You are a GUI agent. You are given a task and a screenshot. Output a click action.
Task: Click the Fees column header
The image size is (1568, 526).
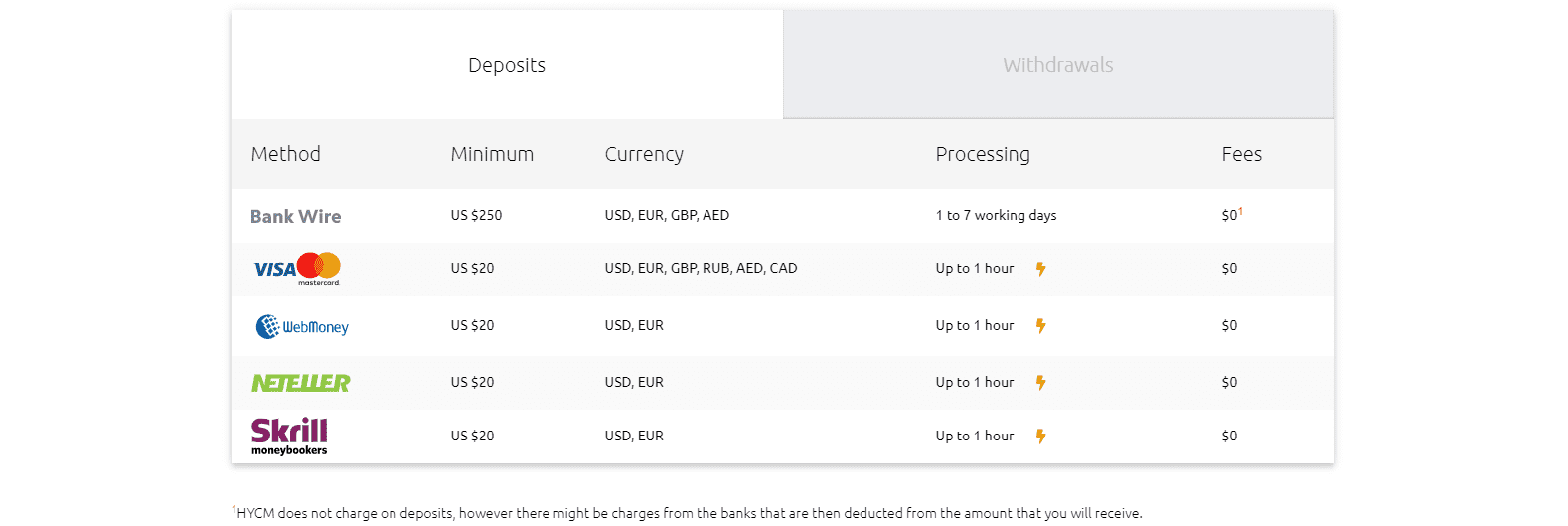pyautogui.click(x=1242, y=154)
